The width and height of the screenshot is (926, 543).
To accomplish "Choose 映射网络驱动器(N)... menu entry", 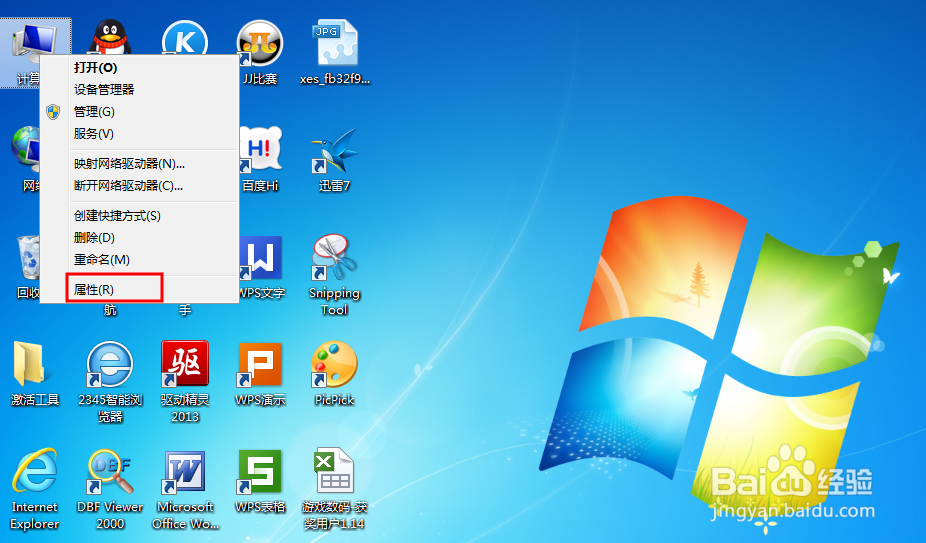I will 139,164.
